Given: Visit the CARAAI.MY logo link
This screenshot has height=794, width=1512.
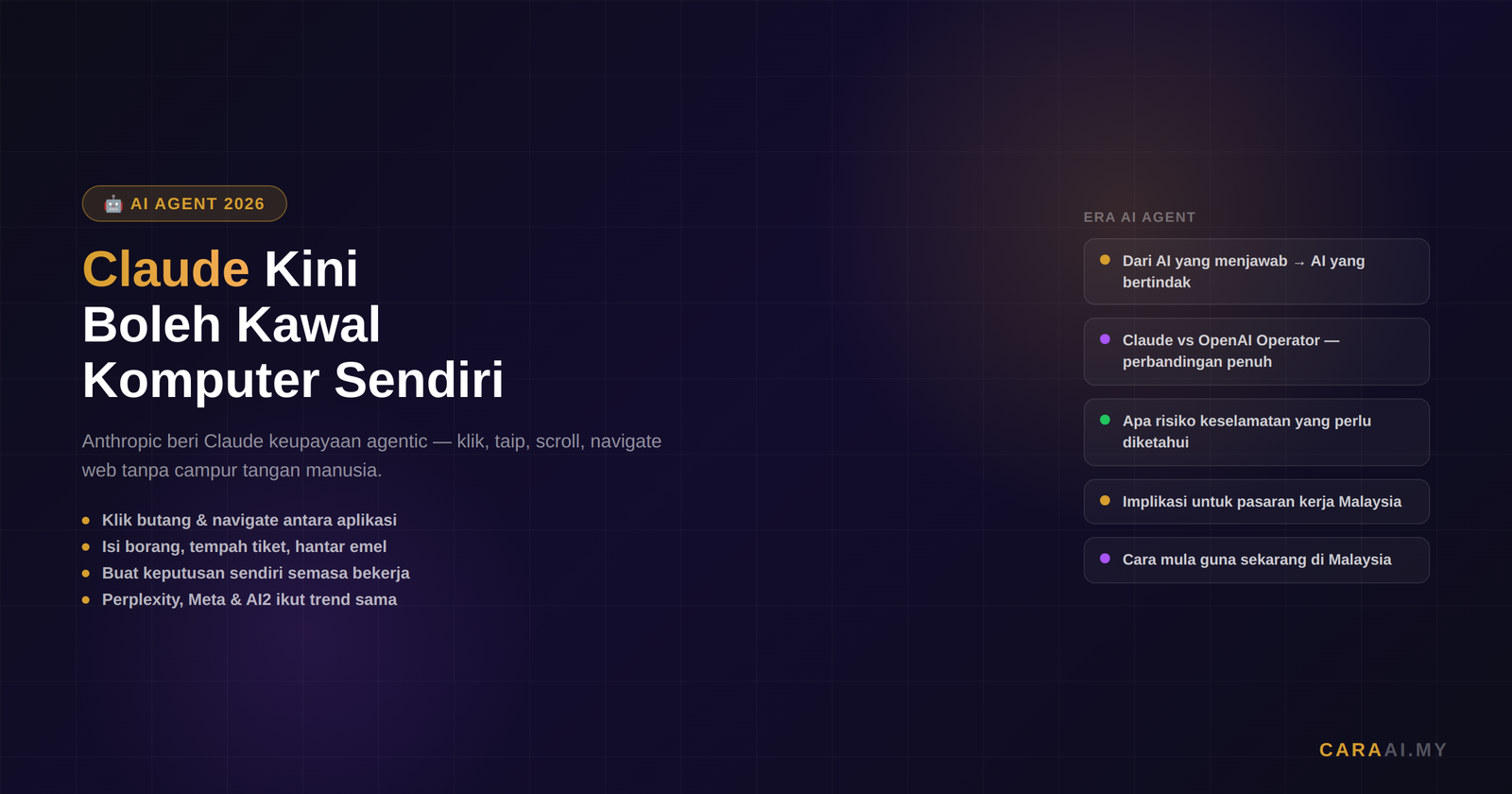Looking at the screenshot, I should (x=1383, y=750).
